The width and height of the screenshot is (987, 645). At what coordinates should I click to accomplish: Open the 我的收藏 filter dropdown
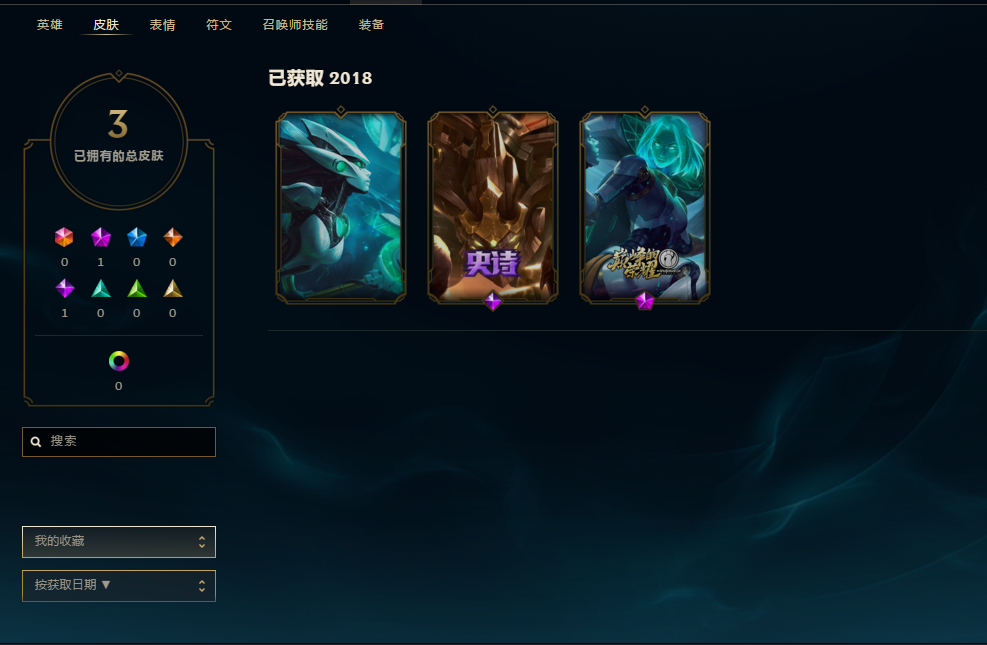[119, 542]
